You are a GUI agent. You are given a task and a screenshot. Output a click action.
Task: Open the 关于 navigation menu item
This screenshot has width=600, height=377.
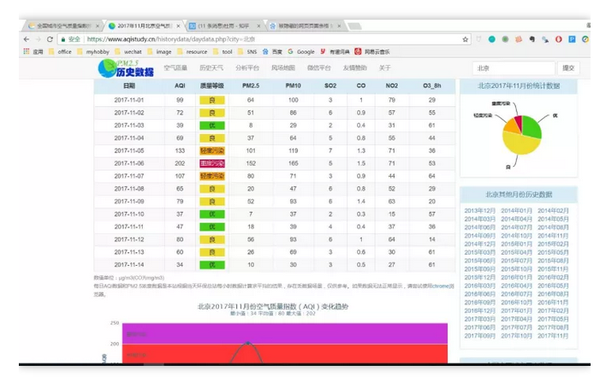click(385, 68)
